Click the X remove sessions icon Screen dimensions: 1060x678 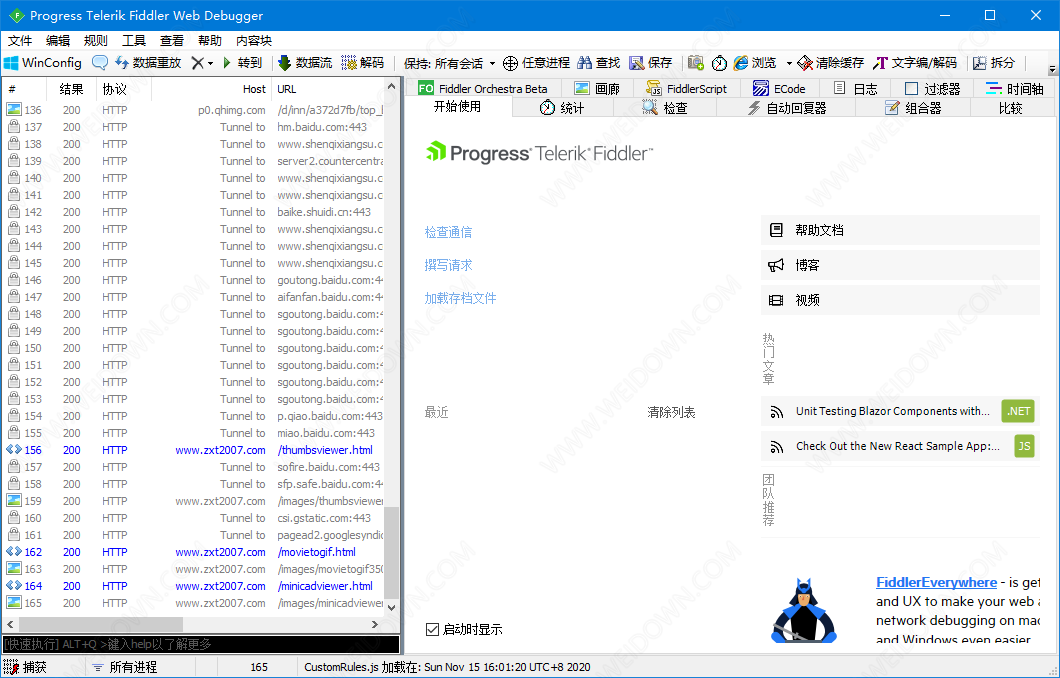197,63
